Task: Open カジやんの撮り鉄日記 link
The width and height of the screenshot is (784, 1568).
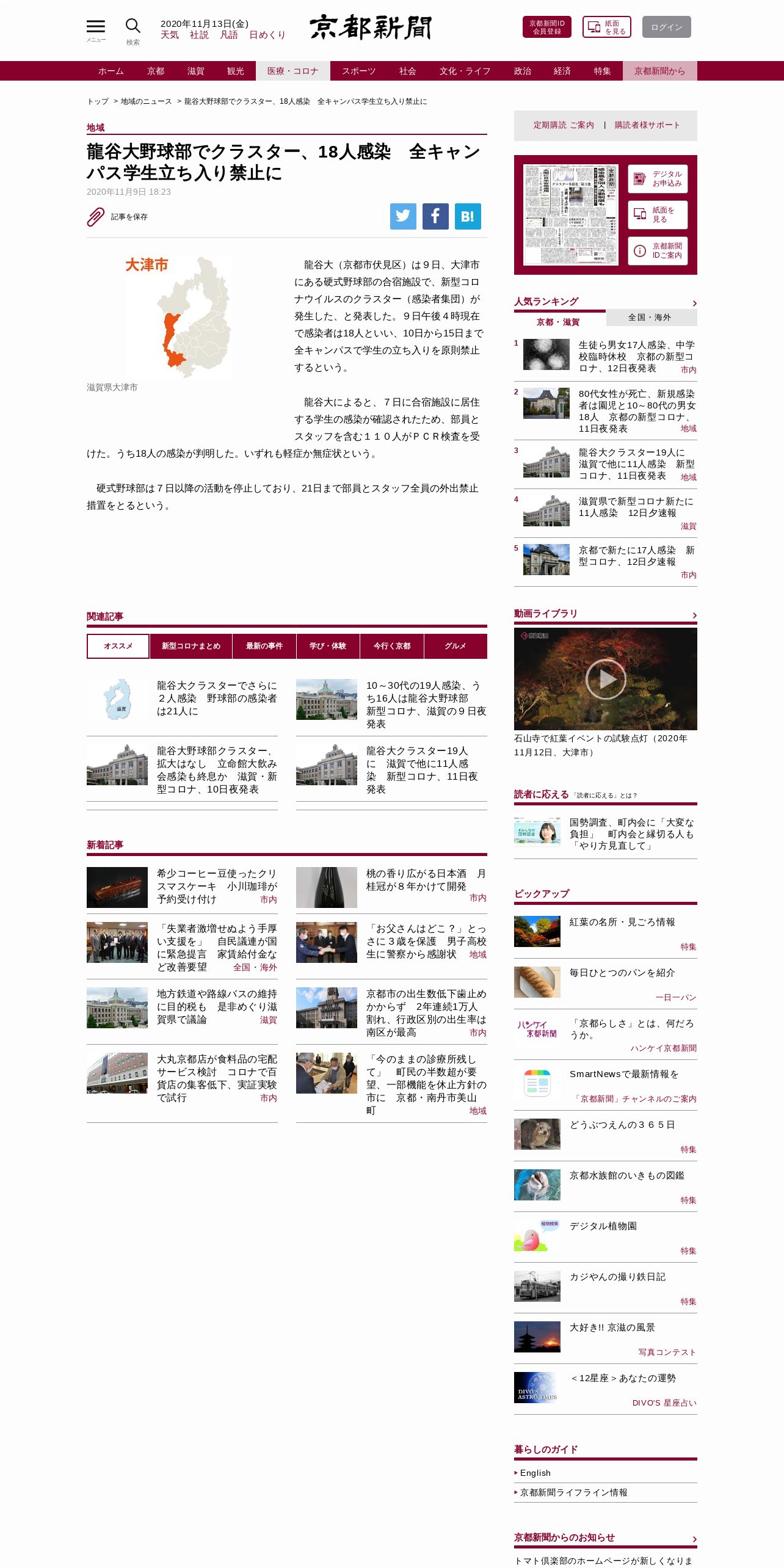Action: (x=617, y=1277)
